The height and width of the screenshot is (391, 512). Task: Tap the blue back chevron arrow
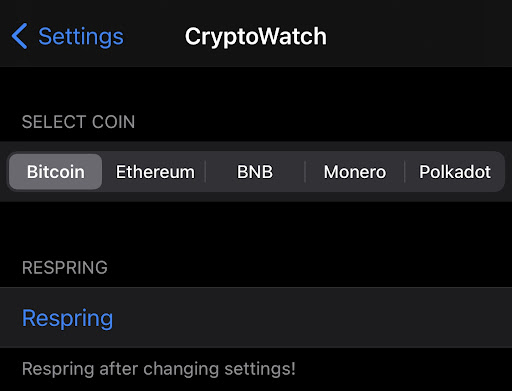tap(19, 36)
